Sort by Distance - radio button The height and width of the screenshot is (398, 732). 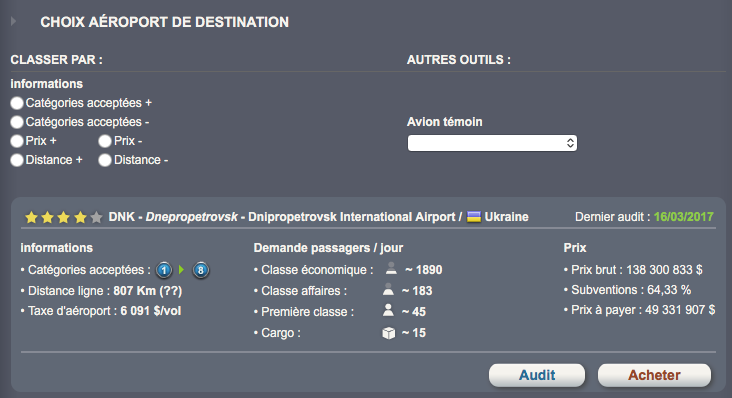pos(105,160)
